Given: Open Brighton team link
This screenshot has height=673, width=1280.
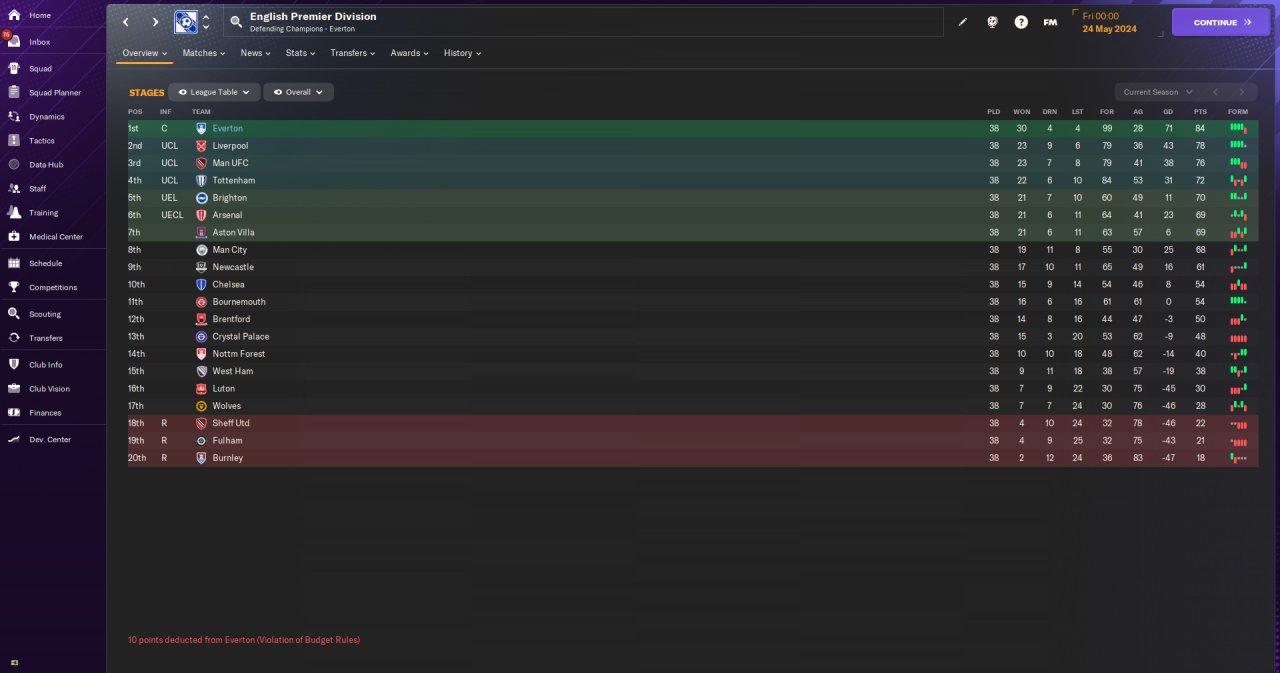Looking at the screenshot, I should [229, 198].
